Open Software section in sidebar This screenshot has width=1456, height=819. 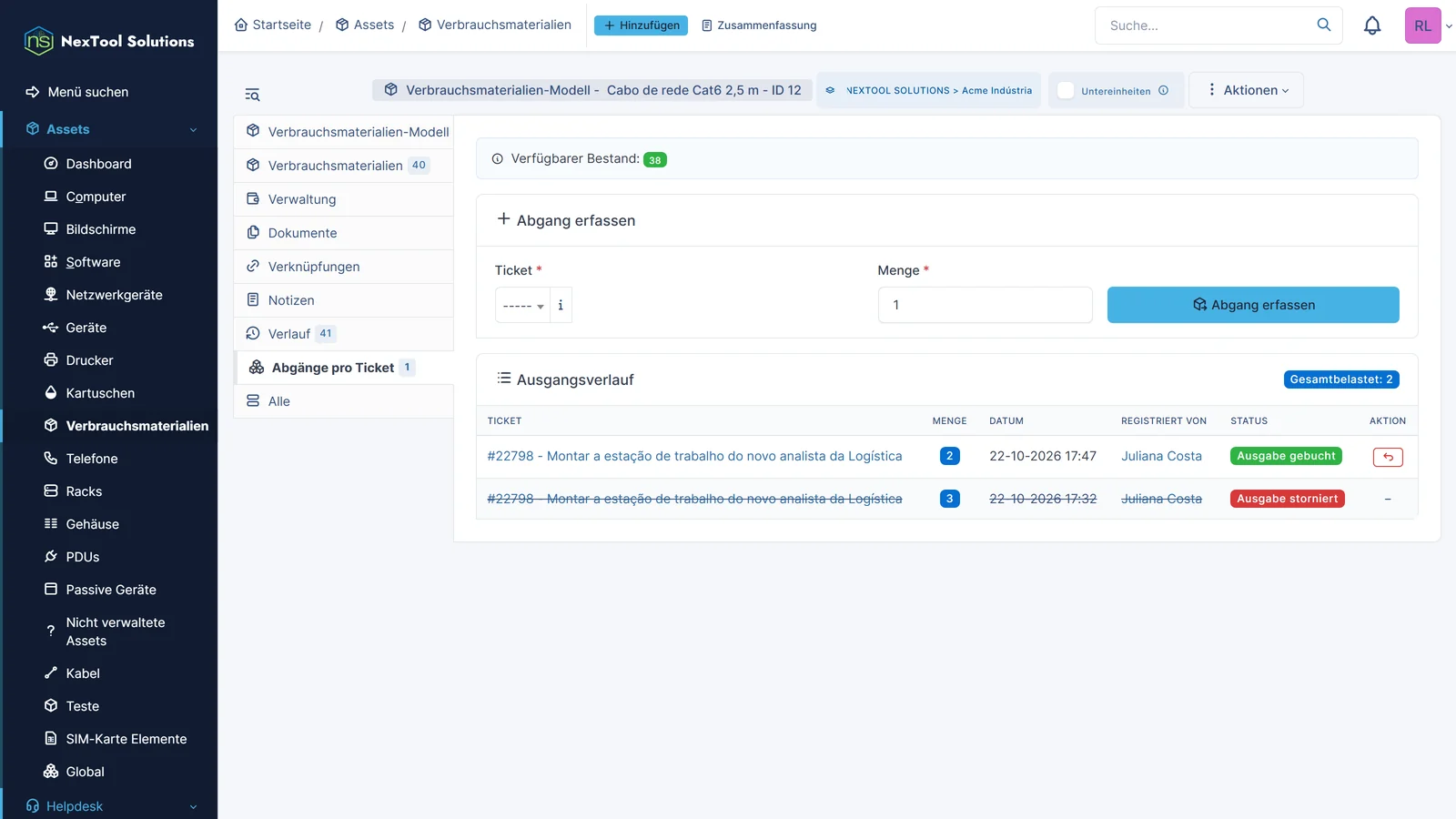point(93,262)
